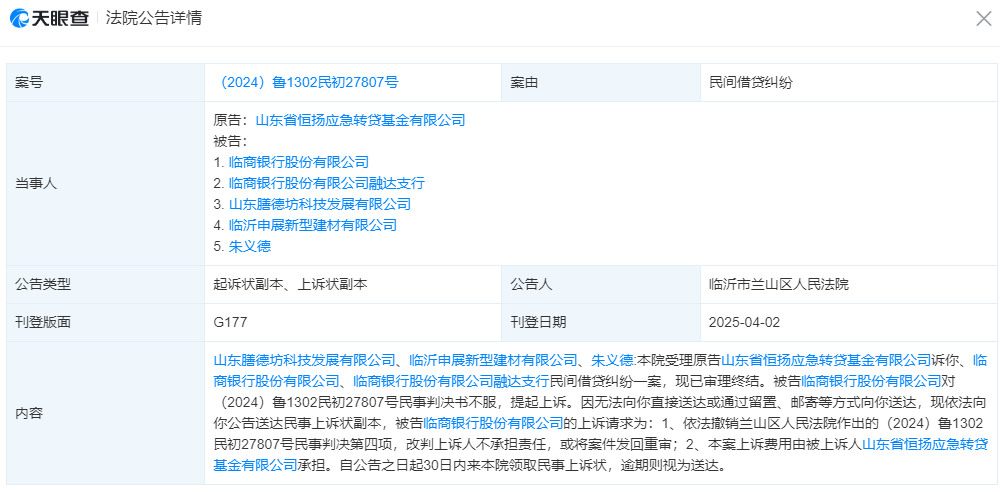Click 临沂申展新型建材有限公司 link in content paragraph
The image size is (1000, 492).
point(493,359)
